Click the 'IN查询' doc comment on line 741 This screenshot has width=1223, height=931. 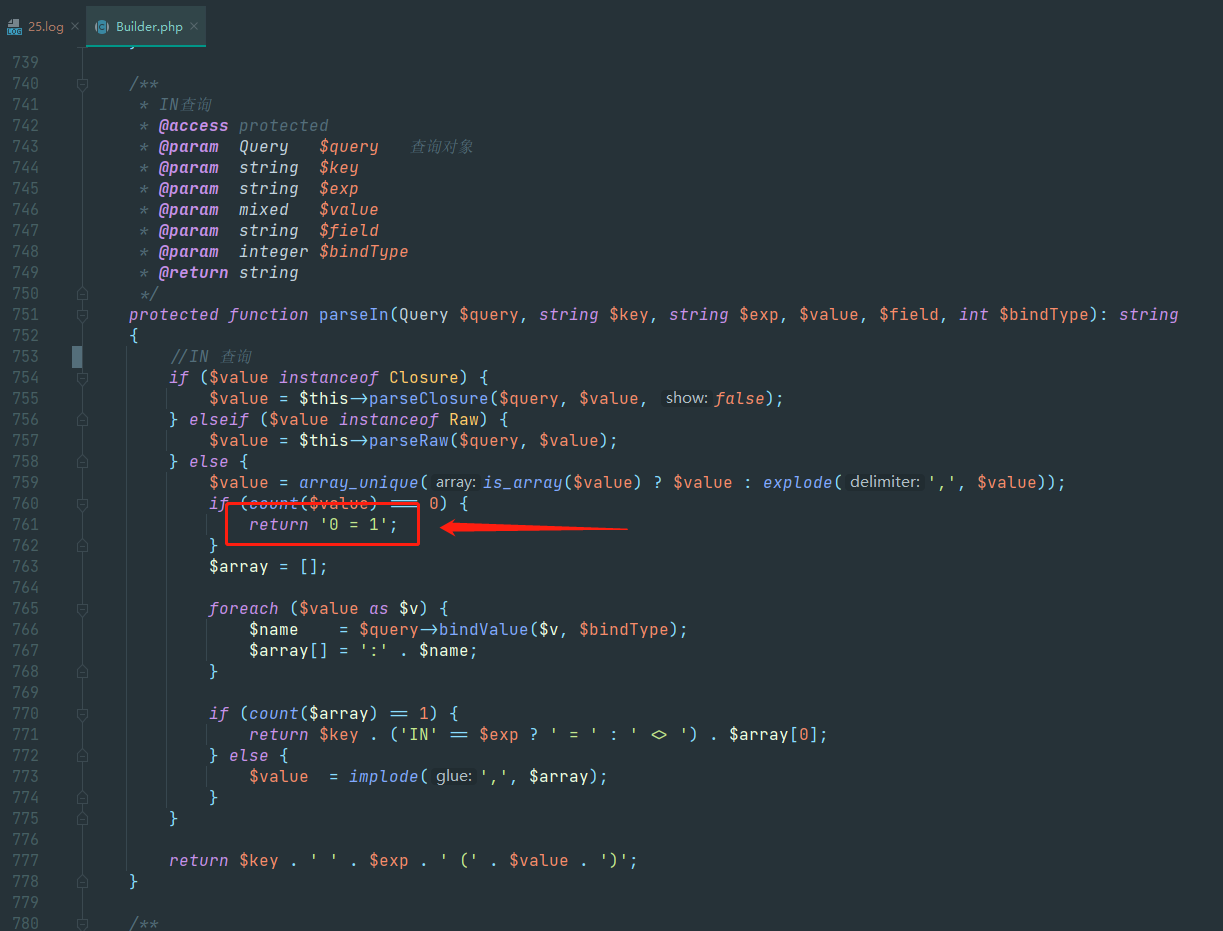(185, 105)
